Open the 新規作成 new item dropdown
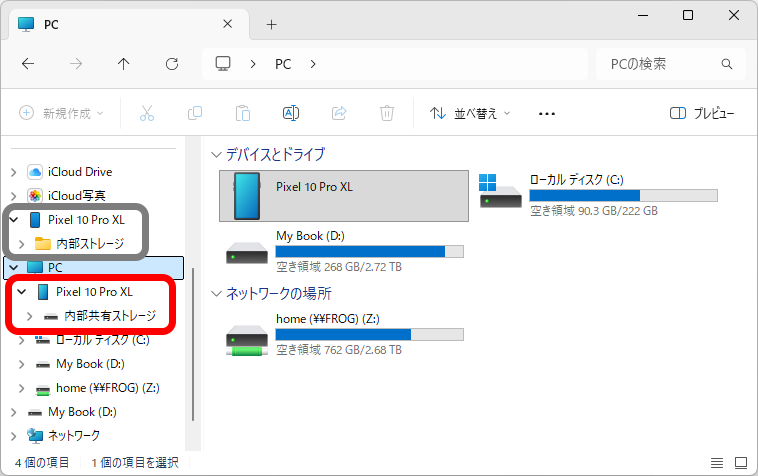 pyautogui.click(x=61, y=114)
